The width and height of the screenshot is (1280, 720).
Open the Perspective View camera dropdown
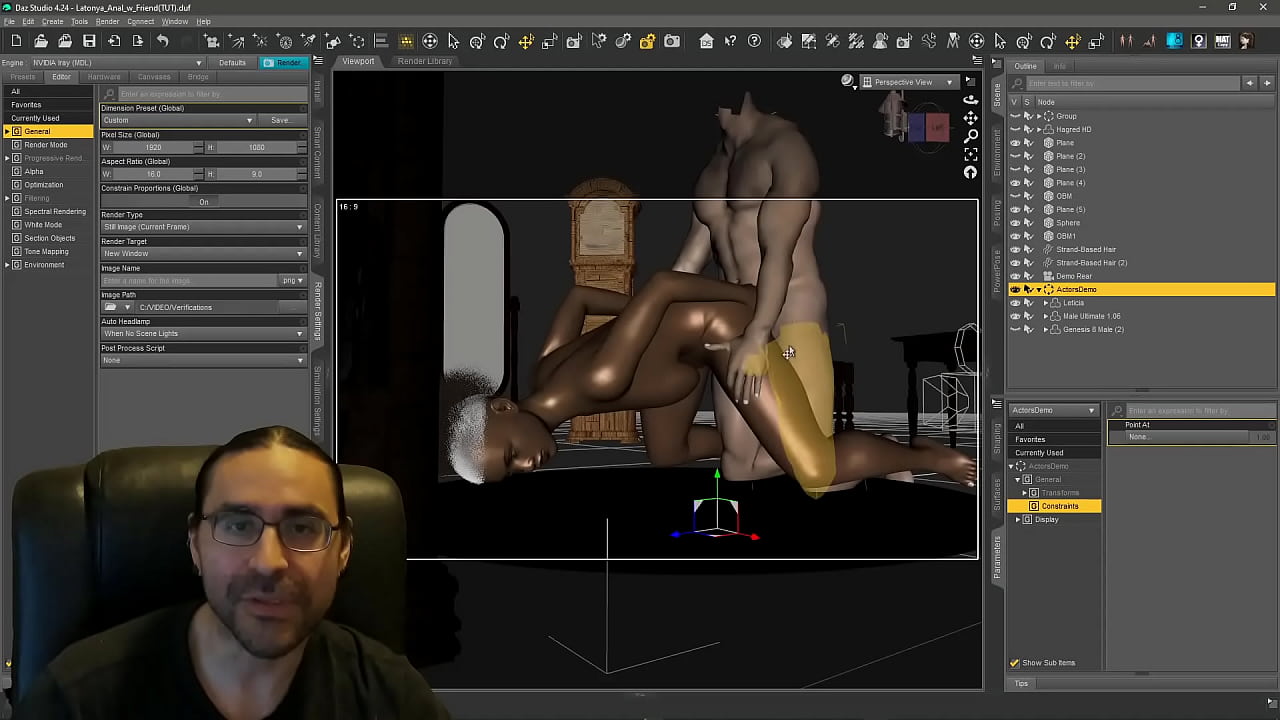[909, 82]
